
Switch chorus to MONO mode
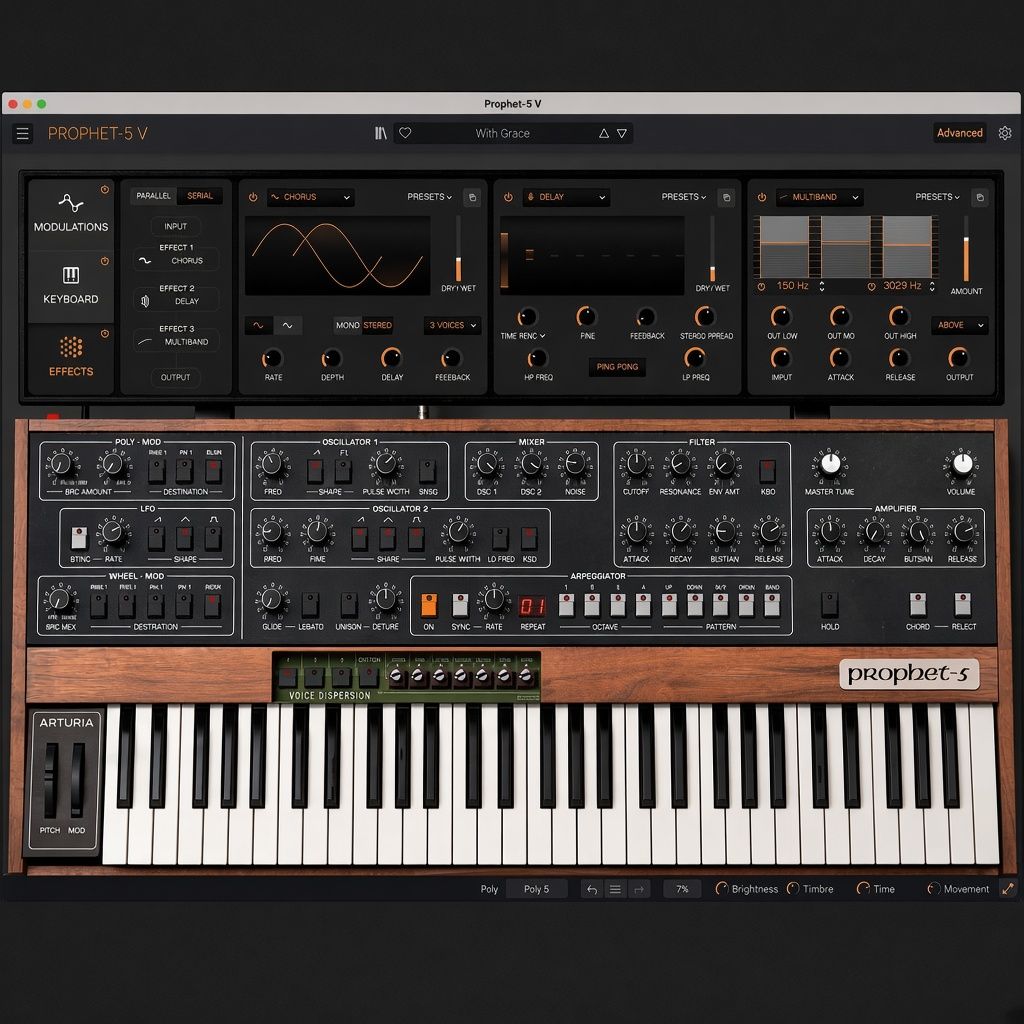tap(347, 325)
